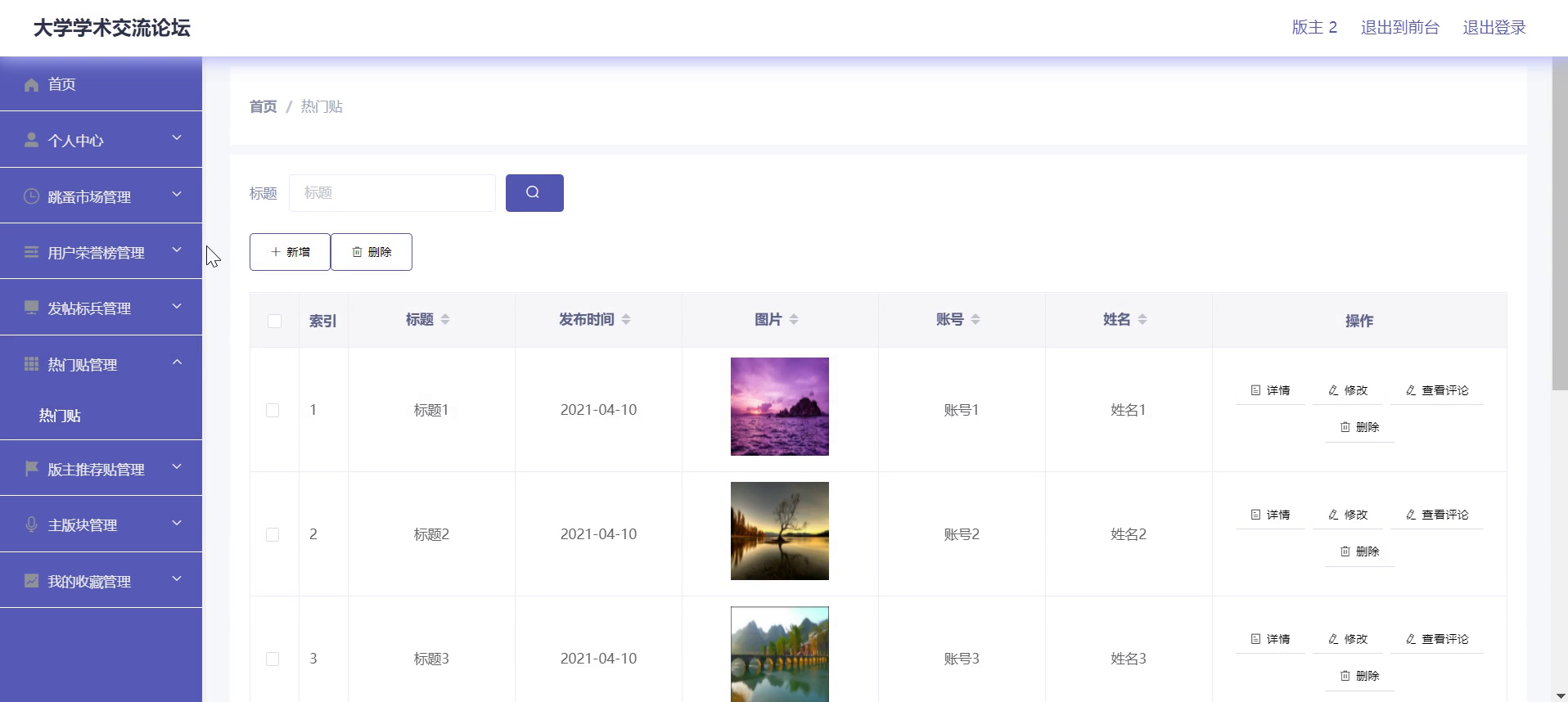Select the 热门贴 submenu item
This screenshot has width=1568, height=702.
point(101,415)
